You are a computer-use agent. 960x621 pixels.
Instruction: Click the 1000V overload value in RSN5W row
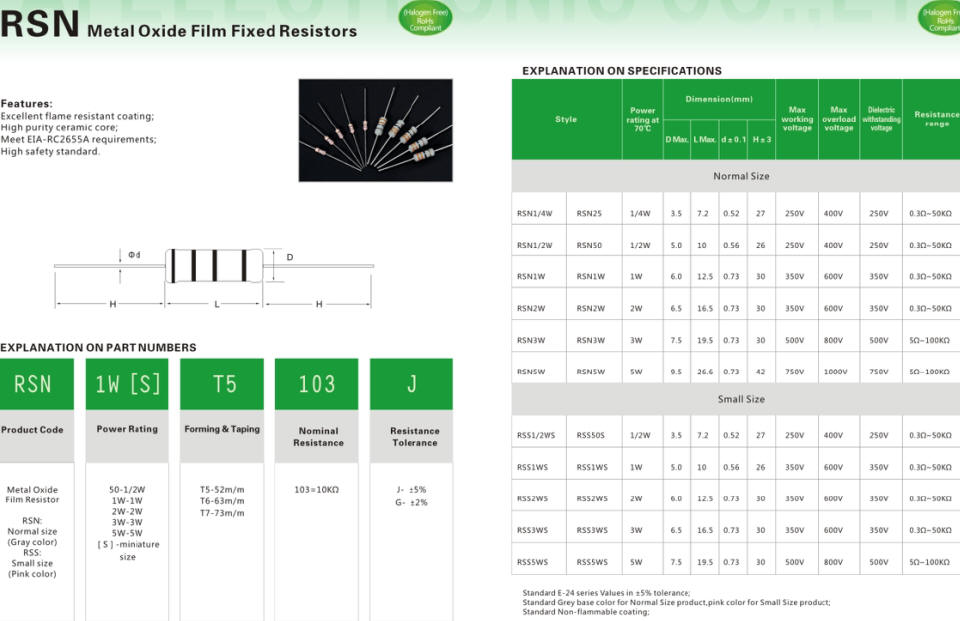[835, 371]
